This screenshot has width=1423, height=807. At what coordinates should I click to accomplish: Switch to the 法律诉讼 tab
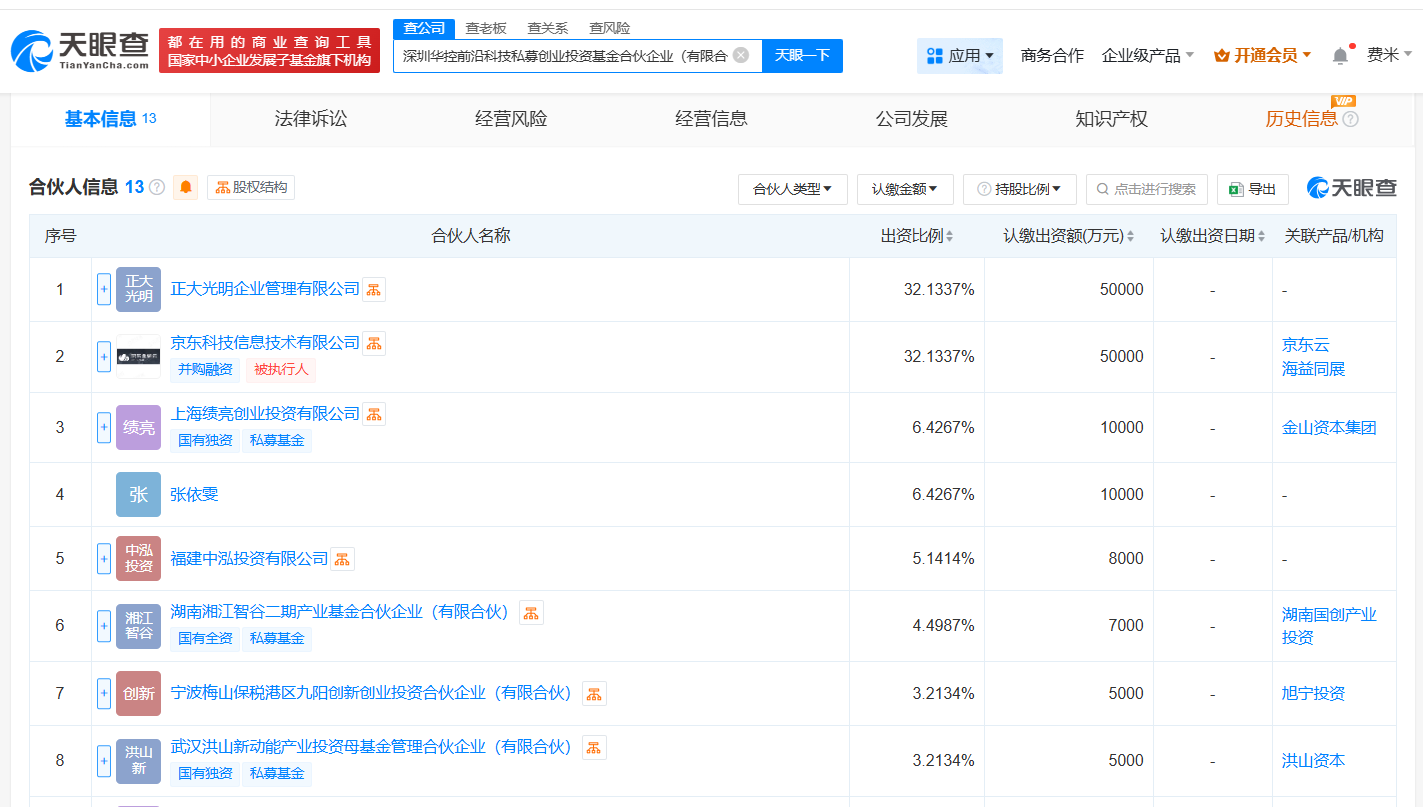[x=311, y=119]
